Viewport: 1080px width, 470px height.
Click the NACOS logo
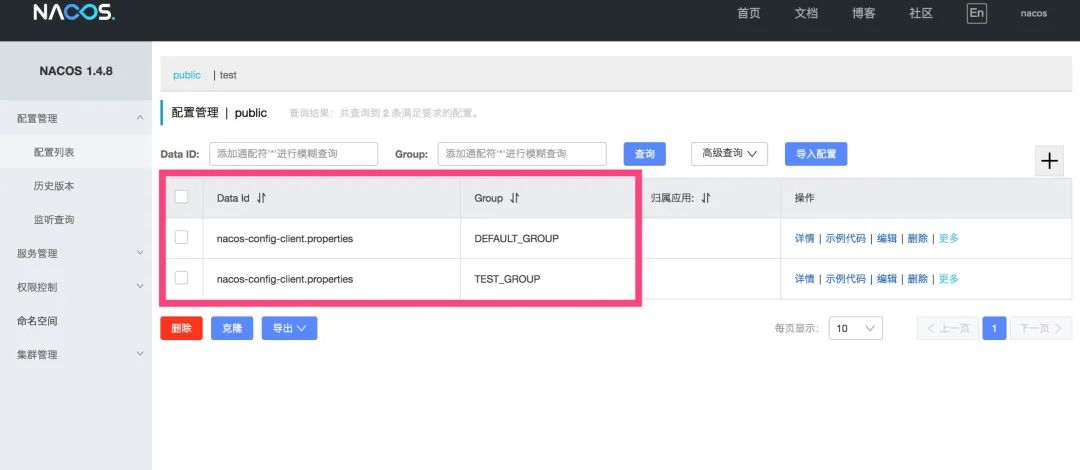click(74, 12)
